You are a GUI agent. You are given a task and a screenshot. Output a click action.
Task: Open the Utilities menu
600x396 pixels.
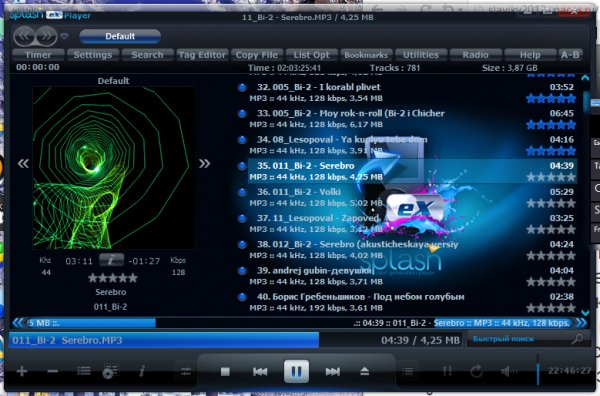tap(421, 55)
